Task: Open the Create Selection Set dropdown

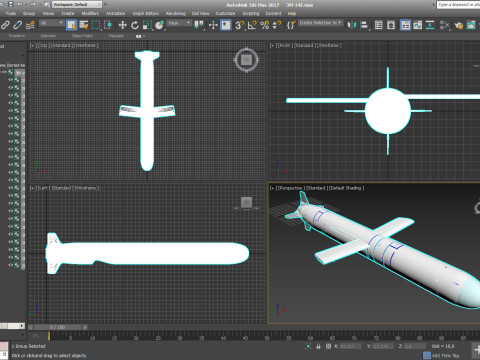Action: [320, 23]
